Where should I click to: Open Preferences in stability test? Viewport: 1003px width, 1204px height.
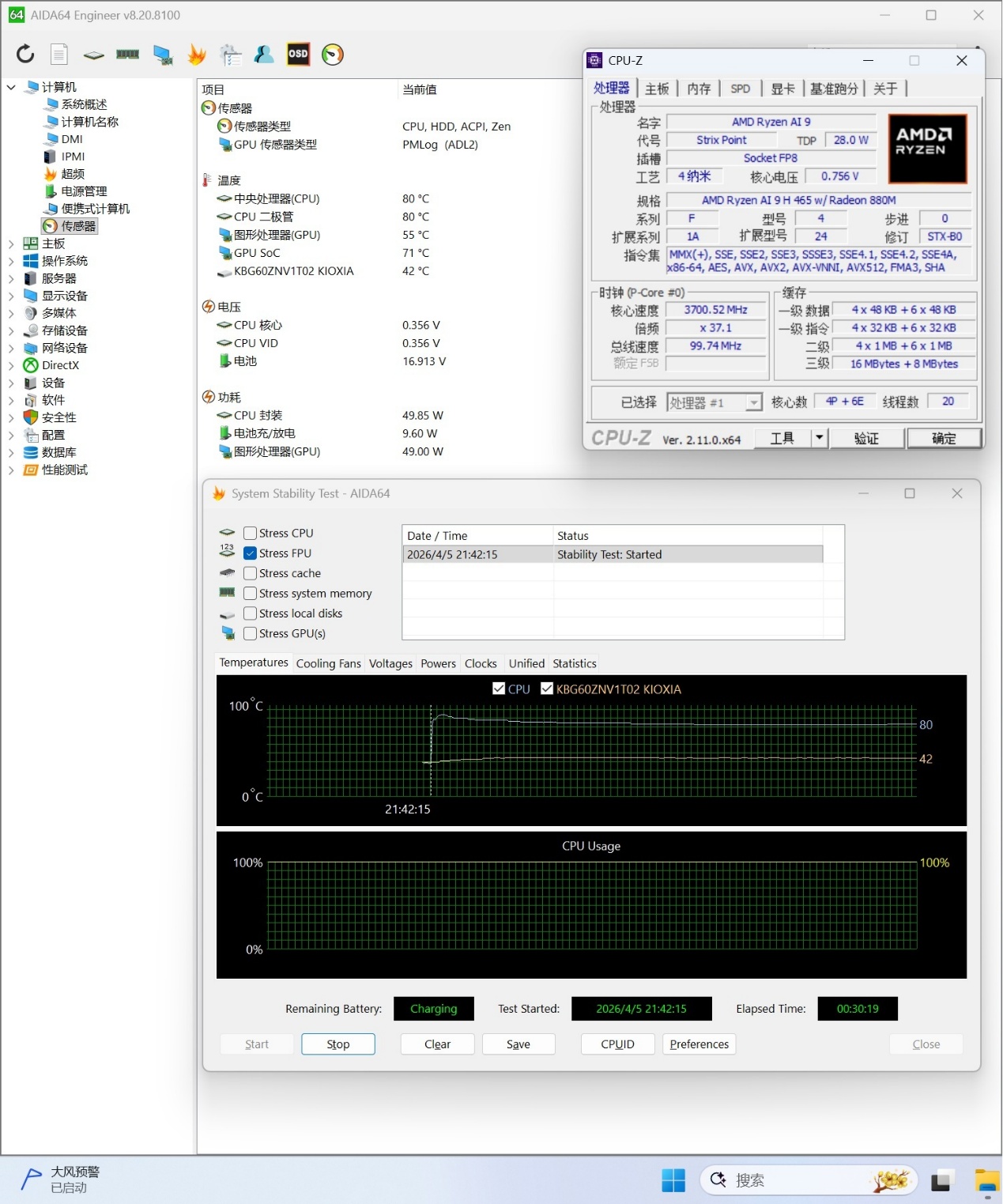pos(699,1044)
